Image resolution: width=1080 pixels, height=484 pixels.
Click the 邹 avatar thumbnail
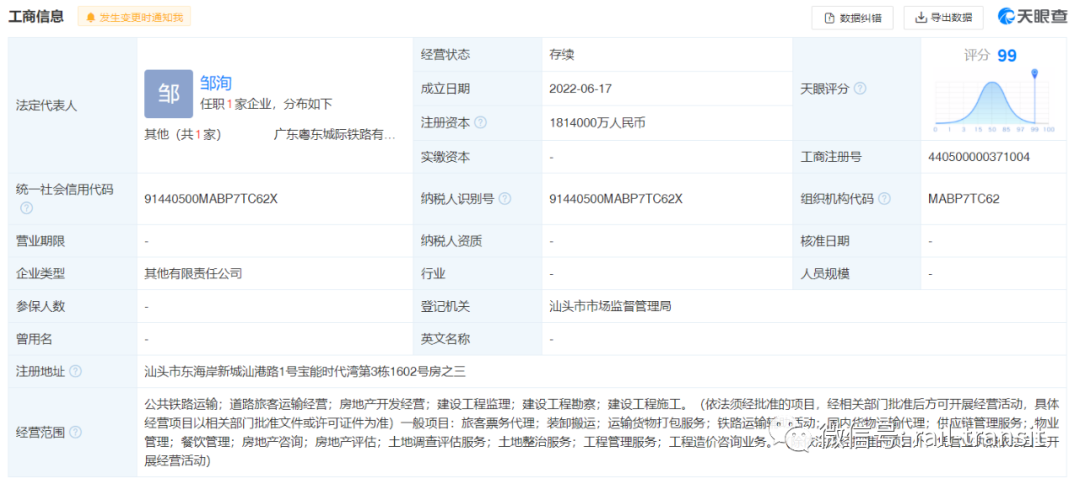tap(169, 94)
